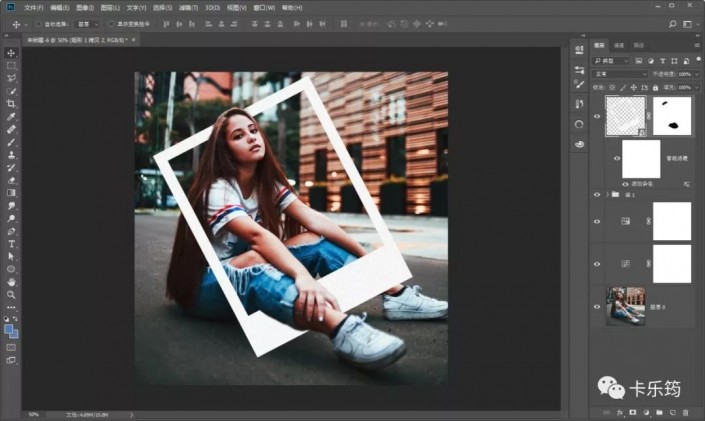The width and height of the screenshot is (705, 421).
Task: Open the Move tool preset picker arrow
Action: click(x=26, y=24)
